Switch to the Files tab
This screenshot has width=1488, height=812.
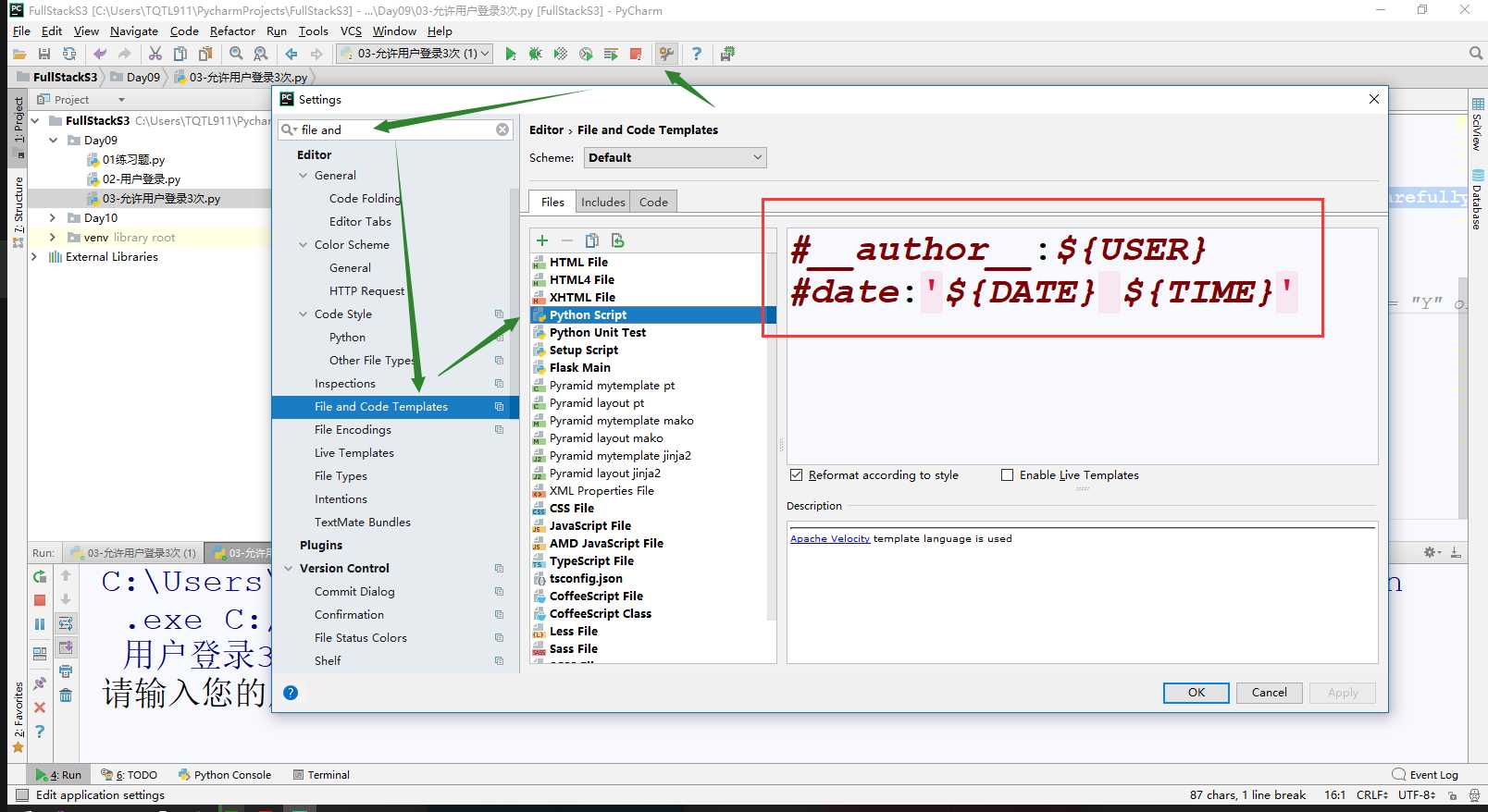552,202
